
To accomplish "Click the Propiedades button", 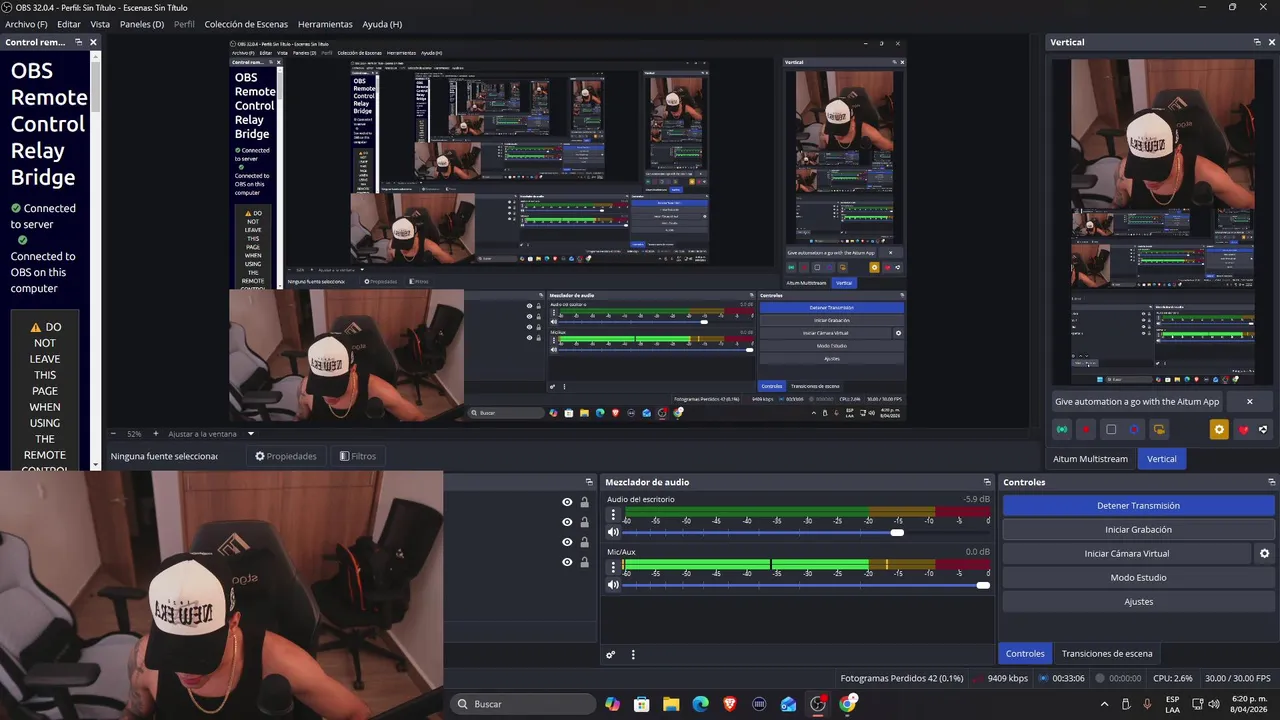I will (x=286, y=456).
